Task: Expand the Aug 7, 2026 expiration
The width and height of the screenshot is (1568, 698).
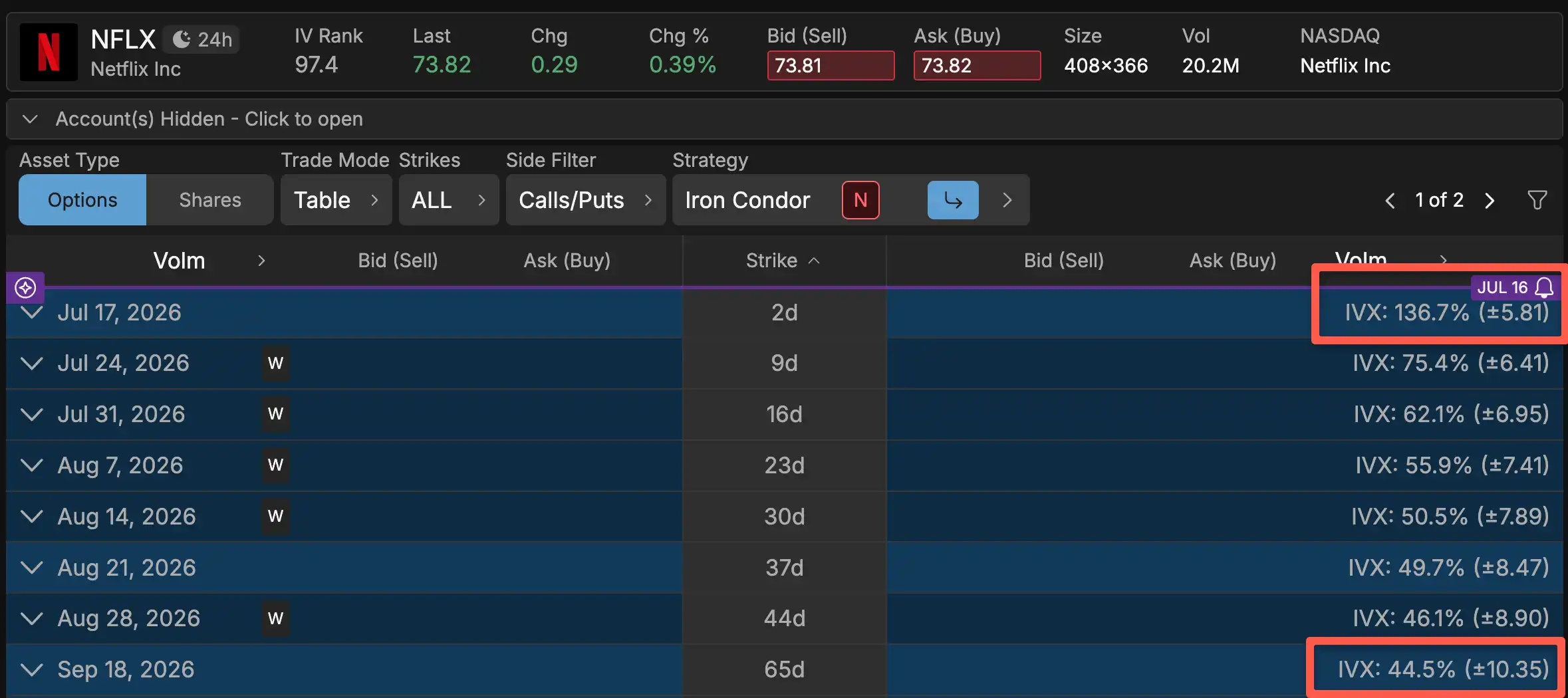Action: (31, 465)
